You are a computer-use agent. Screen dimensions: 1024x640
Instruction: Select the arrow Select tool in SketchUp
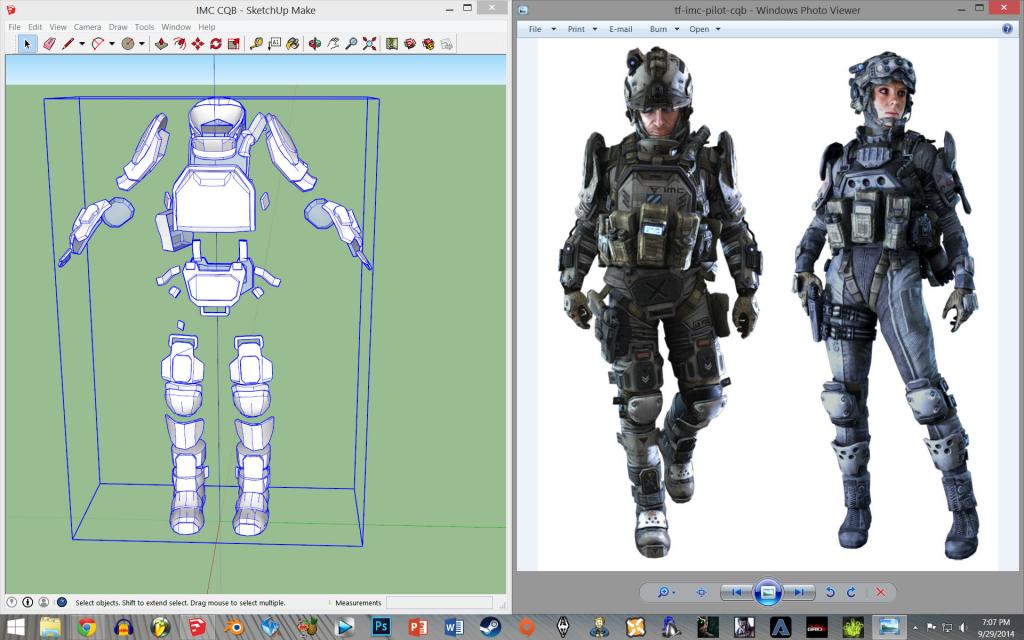click(27, 44)
